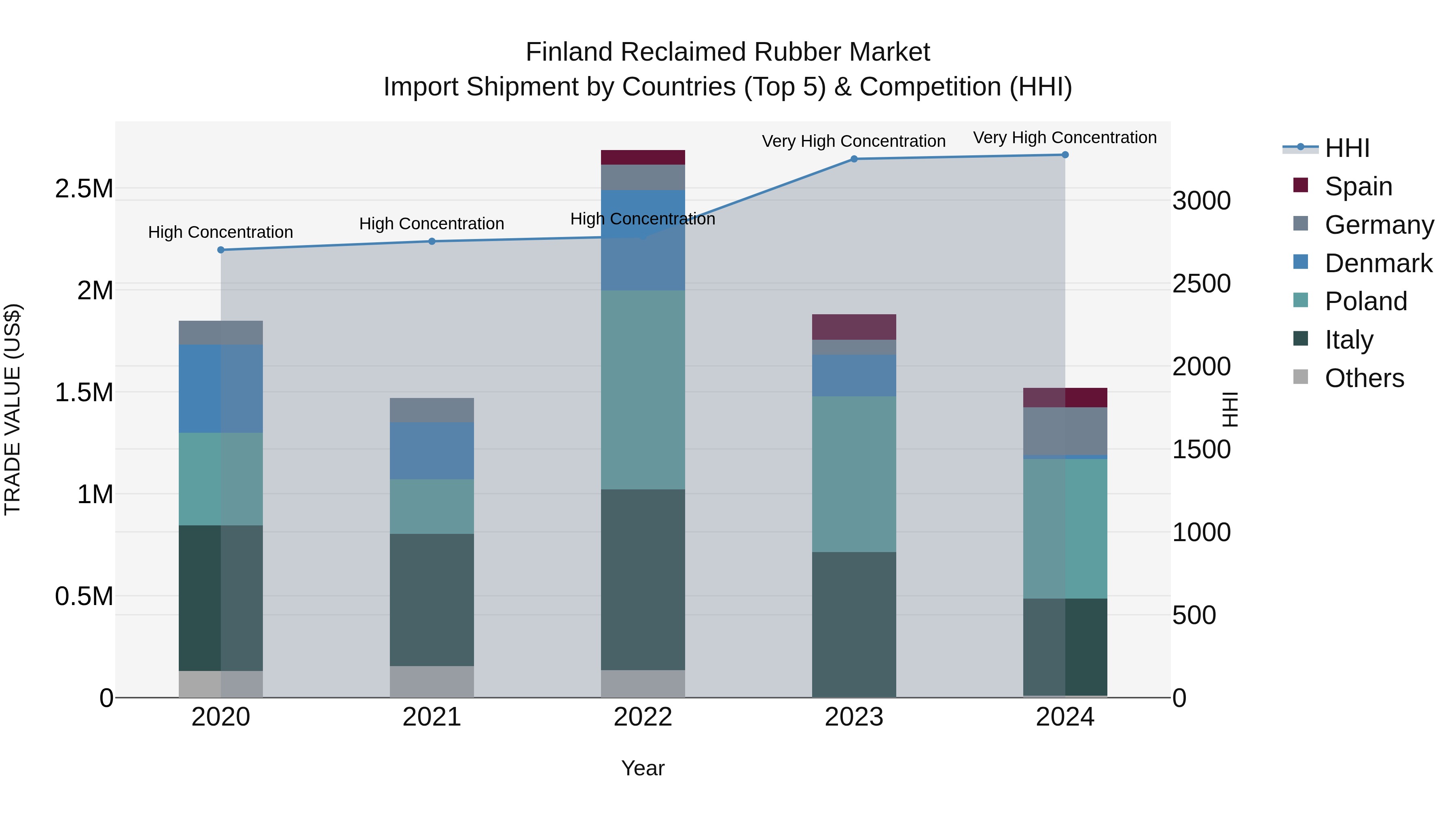Select the Germany bar segment for 2024
Screen dimensions: 1456x819
coord(1065,431)
